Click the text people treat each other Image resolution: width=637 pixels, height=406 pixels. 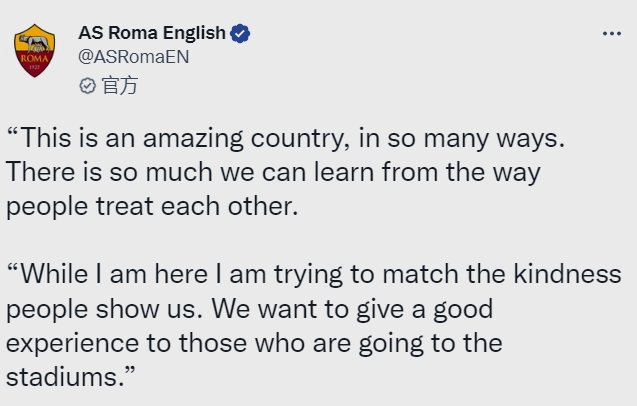(152, 206)
